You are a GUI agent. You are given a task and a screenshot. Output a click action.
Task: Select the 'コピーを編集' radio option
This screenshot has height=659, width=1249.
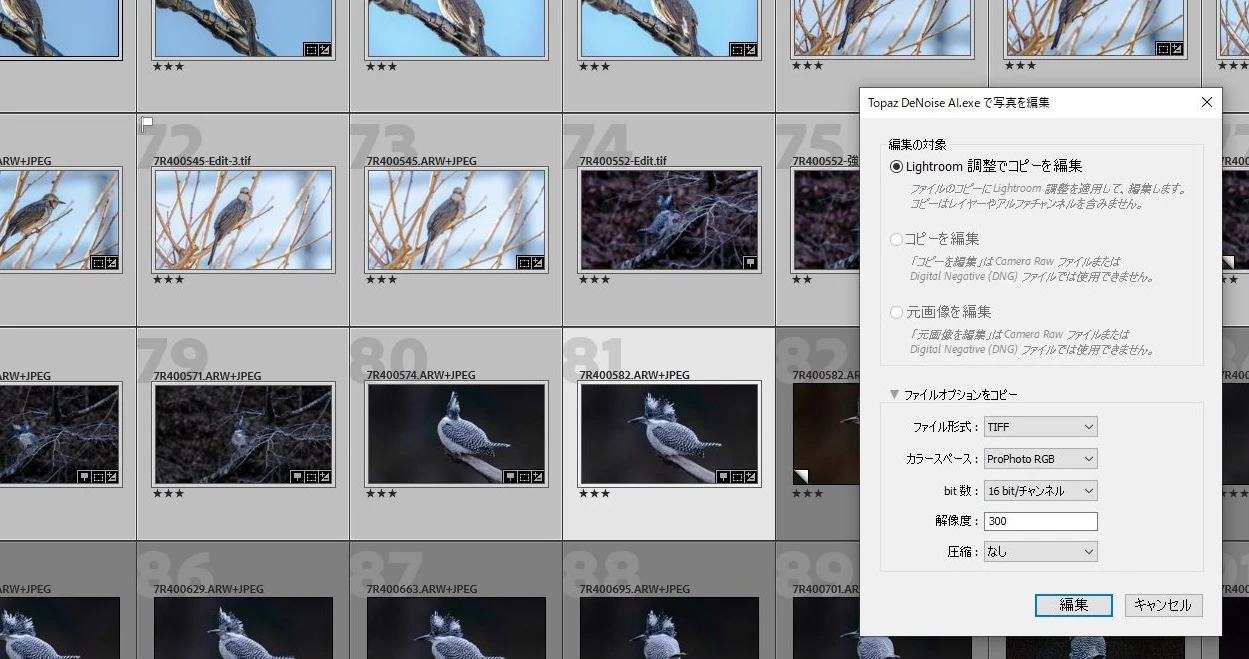(x=897, y=239)
